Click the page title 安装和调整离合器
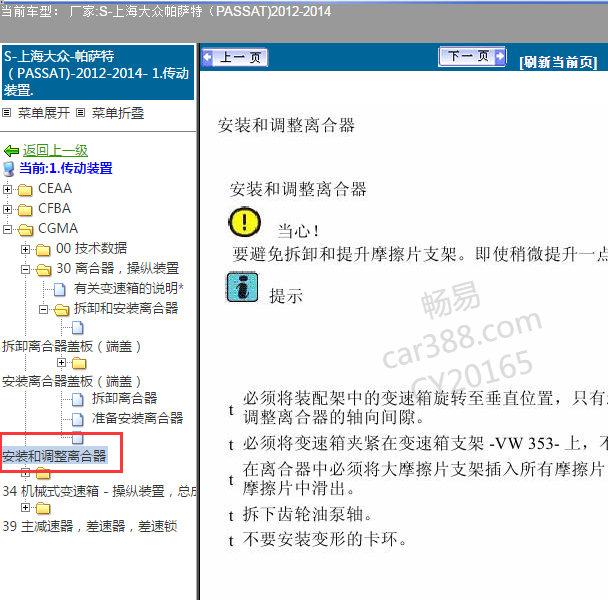 (x=286, y=125)
